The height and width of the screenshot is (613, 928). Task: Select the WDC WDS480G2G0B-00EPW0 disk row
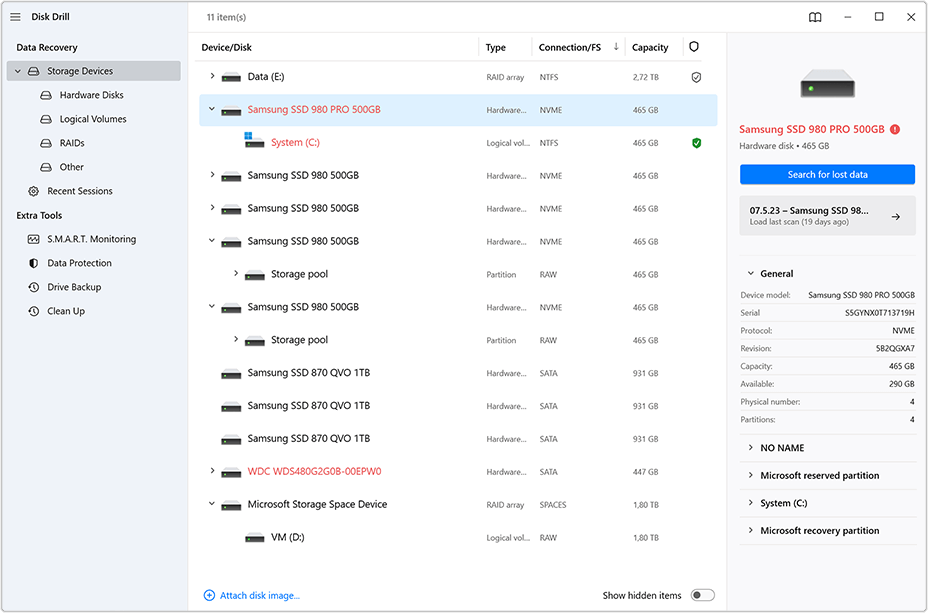click(458, 472)
